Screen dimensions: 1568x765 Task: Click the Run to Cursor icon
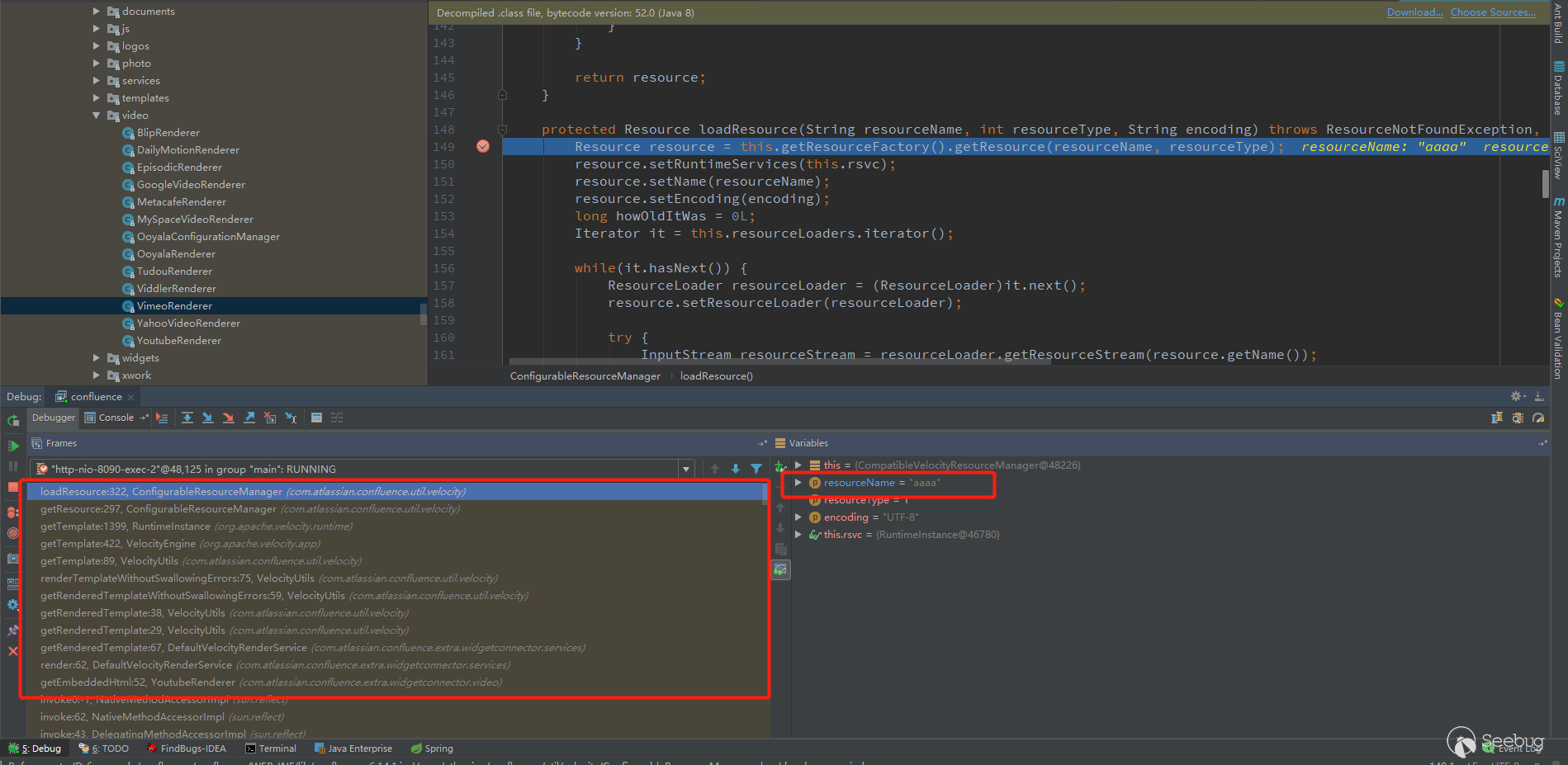(291, 418)
